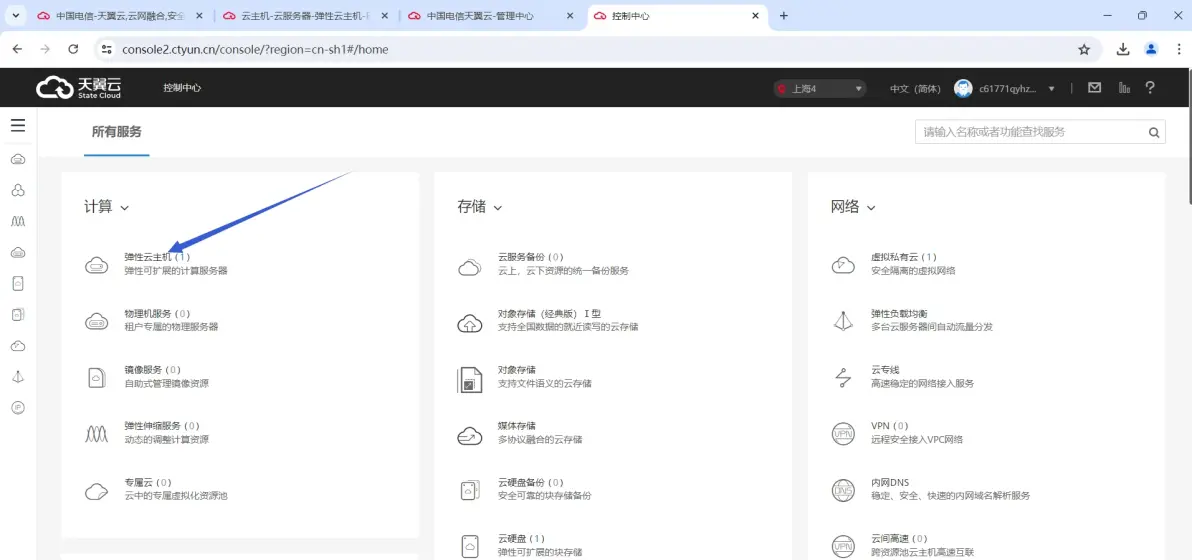This screenshot has height=560, width=1192.
Task: Open the 云专线 lightning icon
Action: click(x=843, y=378)
